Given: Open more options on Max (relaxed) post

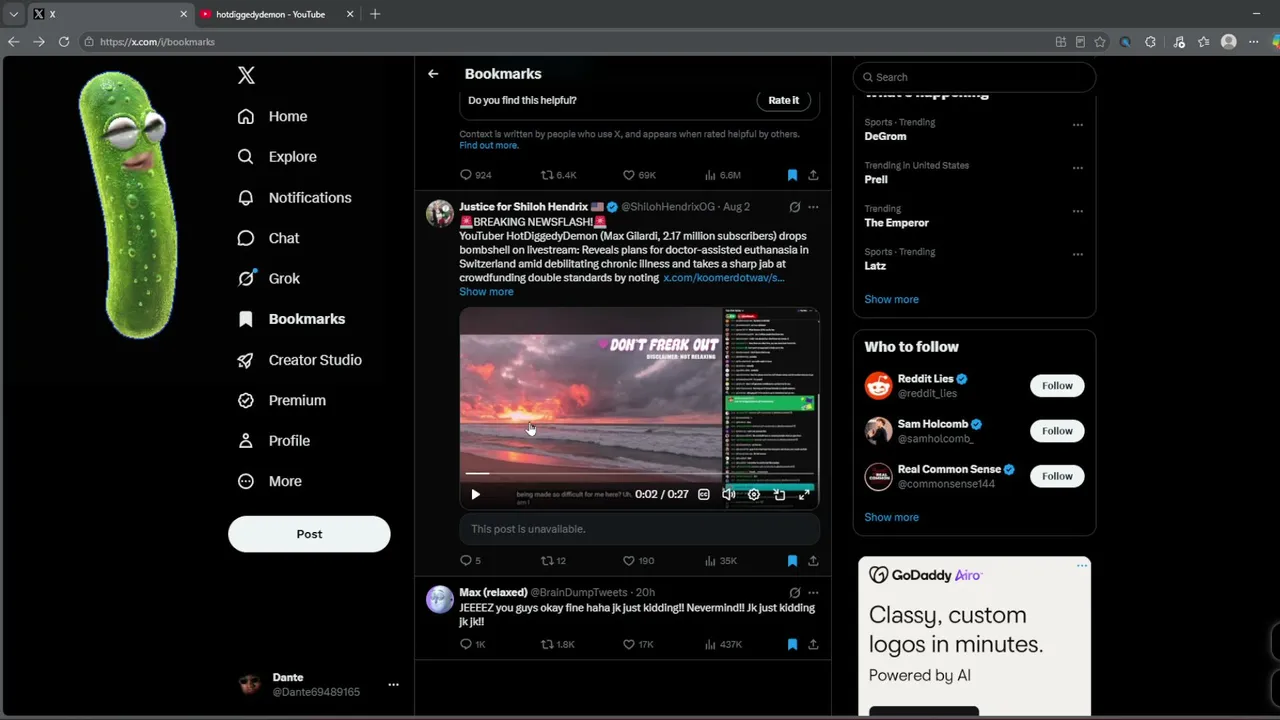Looking at the screenshot, I should pos(813,593).
